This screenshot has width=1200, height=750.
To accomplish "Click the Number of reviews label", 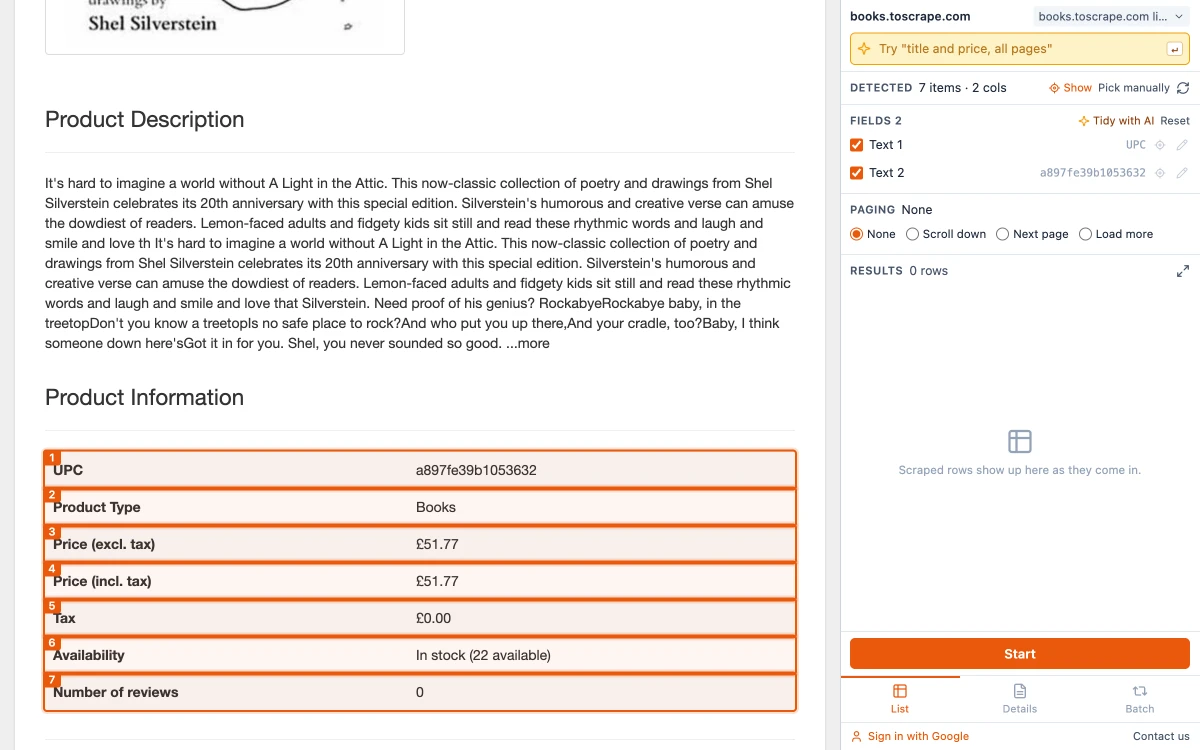I will tap(116, 692).
